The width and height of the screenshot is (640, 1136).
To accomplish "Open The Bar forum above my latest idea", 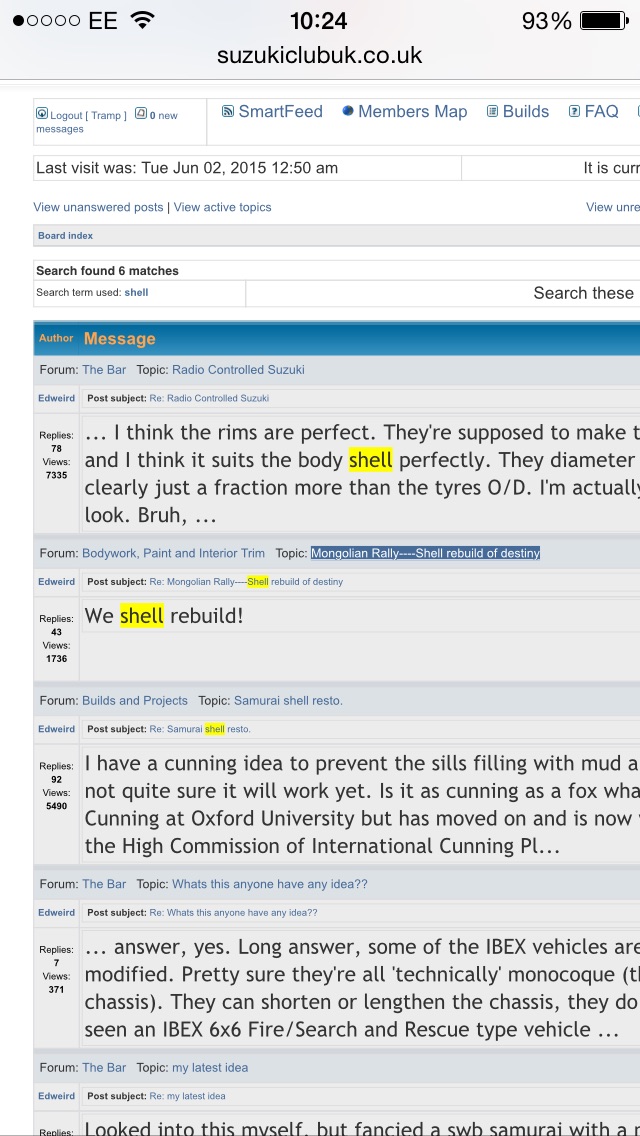I will tap(104, 1067).
